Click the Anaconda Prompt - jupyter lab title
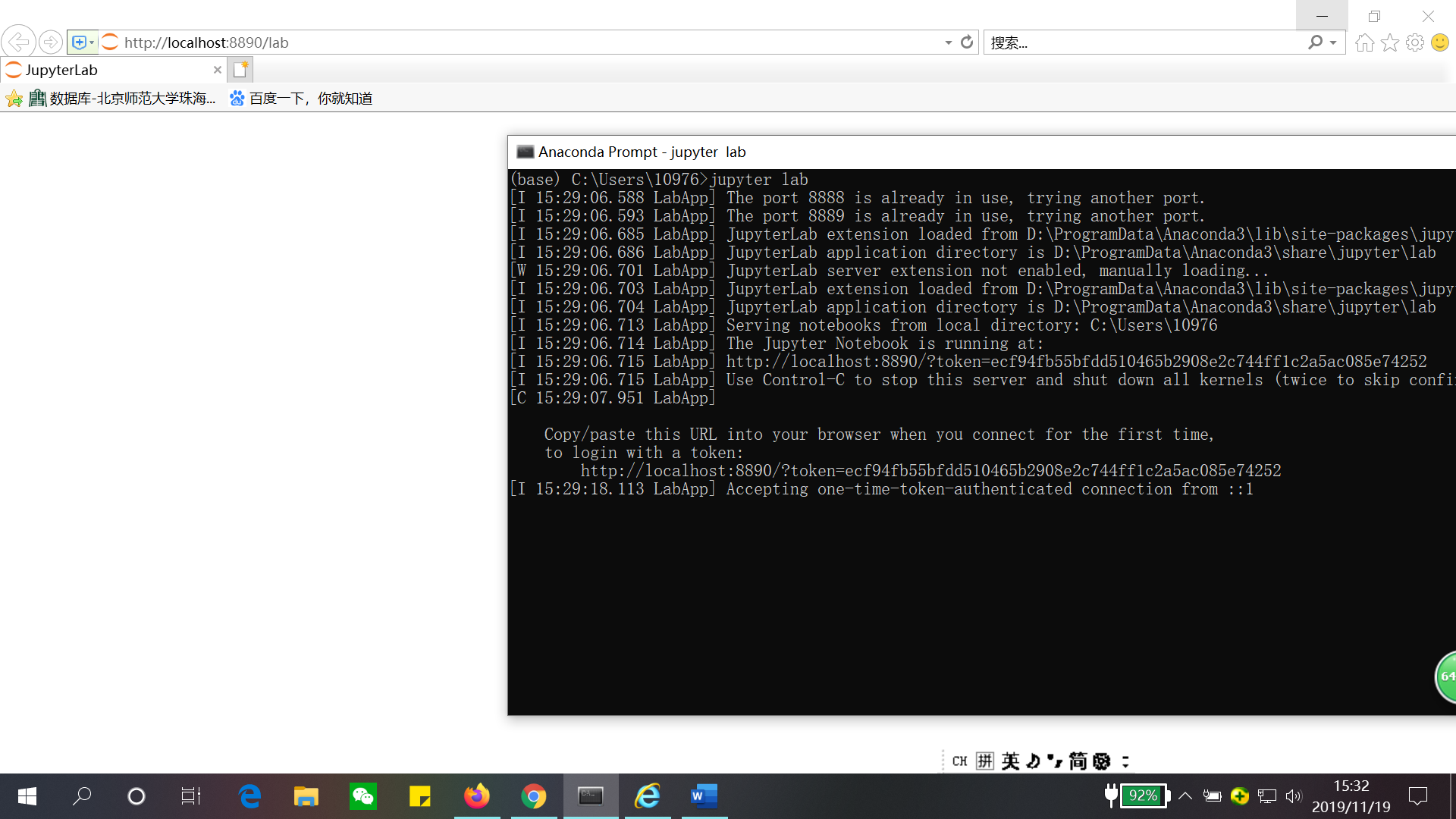 pyautogui.click(x=642, y=152)
